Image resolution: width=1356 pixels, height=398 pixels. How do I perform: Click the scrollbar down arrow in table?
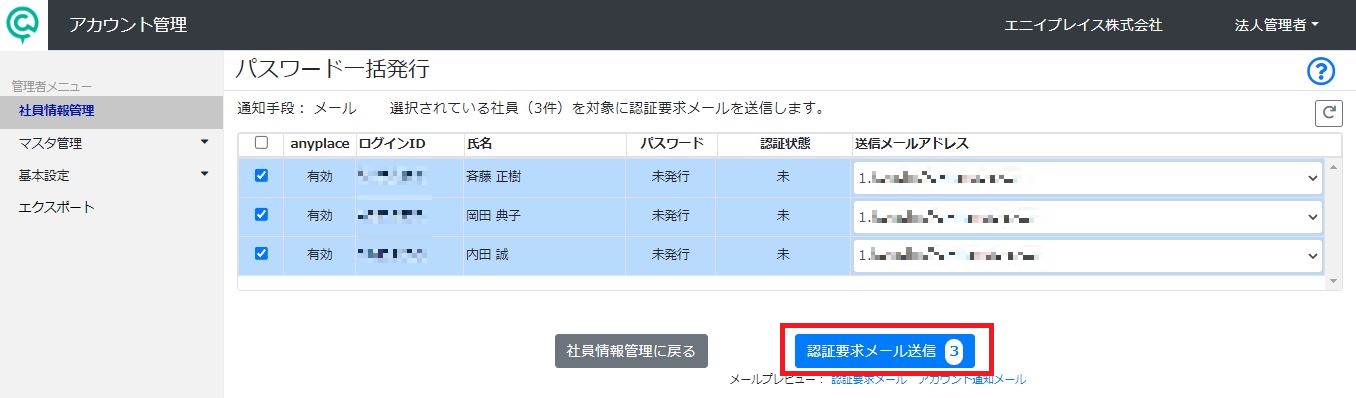pos(1333,282)
